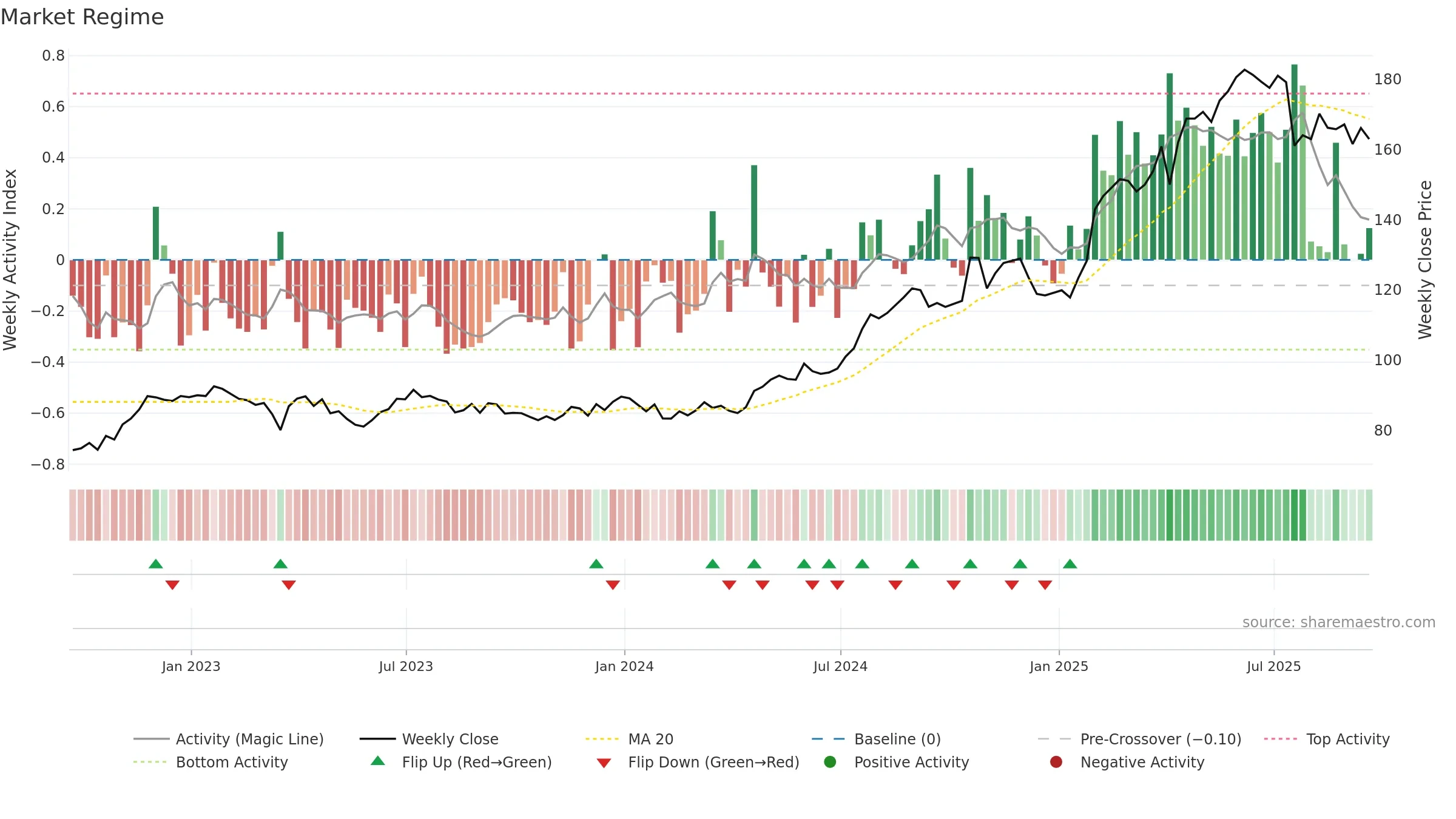Click the 100 price axis tick label
Viewport: 1456px width, 819px height.
(1388, 360)
